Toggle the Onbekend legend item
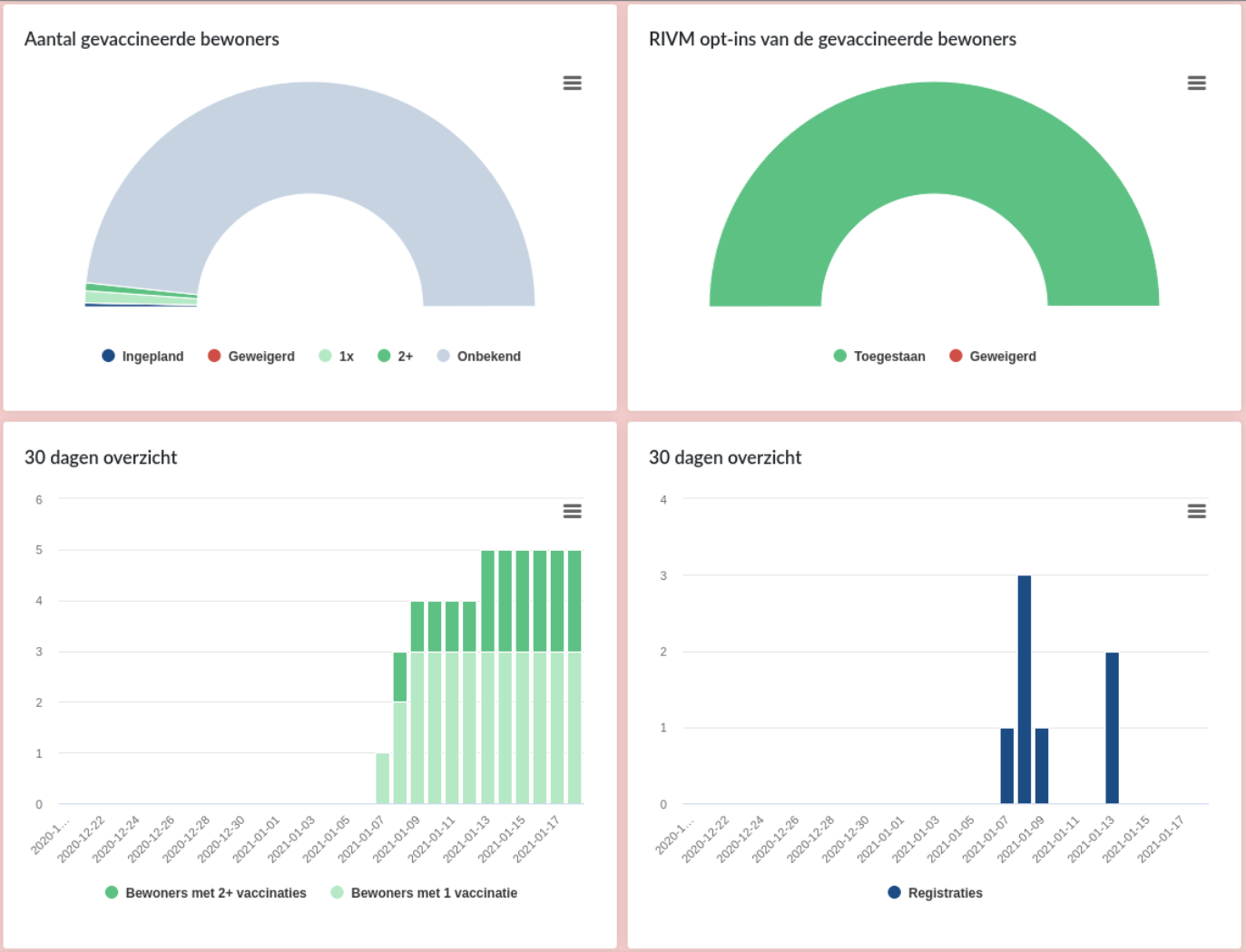1246x952 pixels. 479,357
